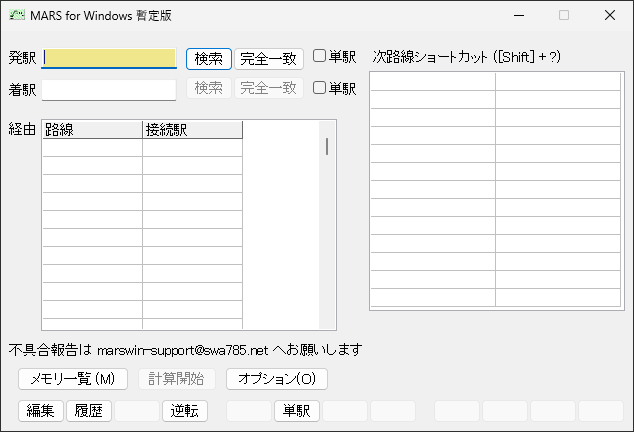The height and width of the screenshot is (432, 634).
Task: Click the 履歴 history button
Action: pos(89,411)
